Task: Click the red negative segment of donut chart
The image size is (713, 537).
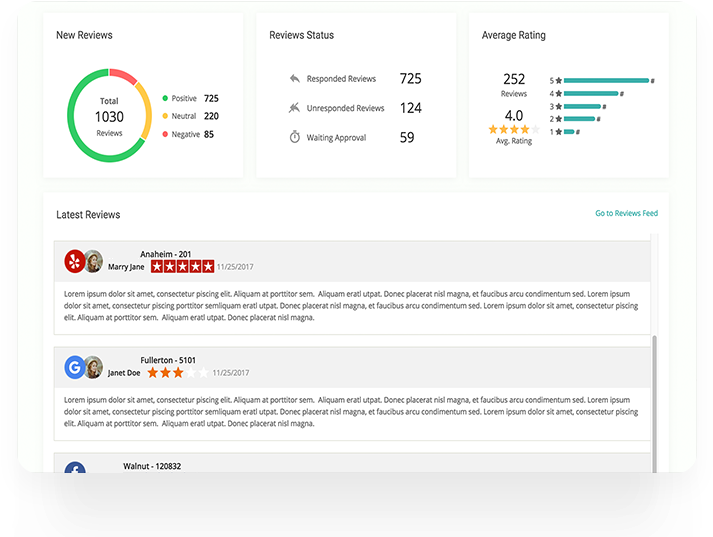Action: click(124, 75)
